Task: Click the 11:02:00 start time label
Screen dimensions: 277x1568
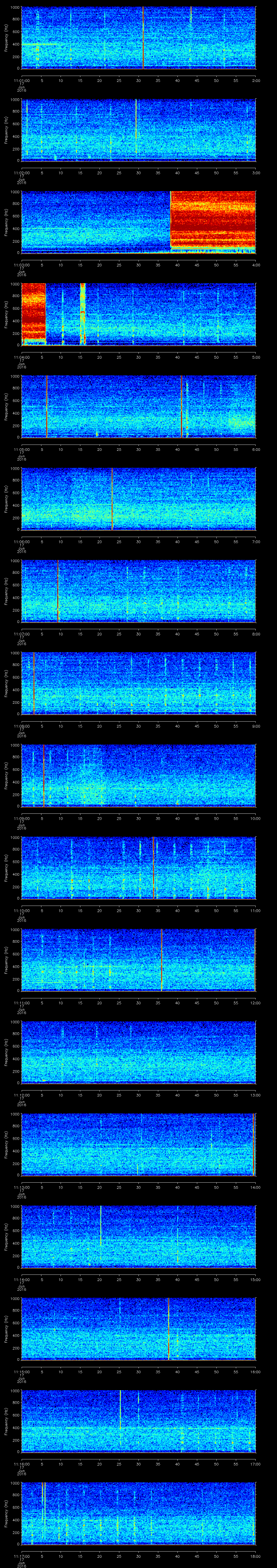Action: (x=21, y=173)
